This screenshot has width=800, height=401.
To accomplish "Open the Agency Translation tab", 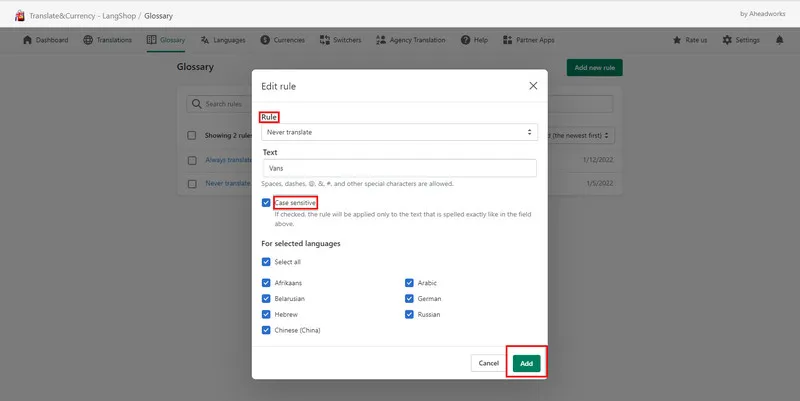I will 411,40.
